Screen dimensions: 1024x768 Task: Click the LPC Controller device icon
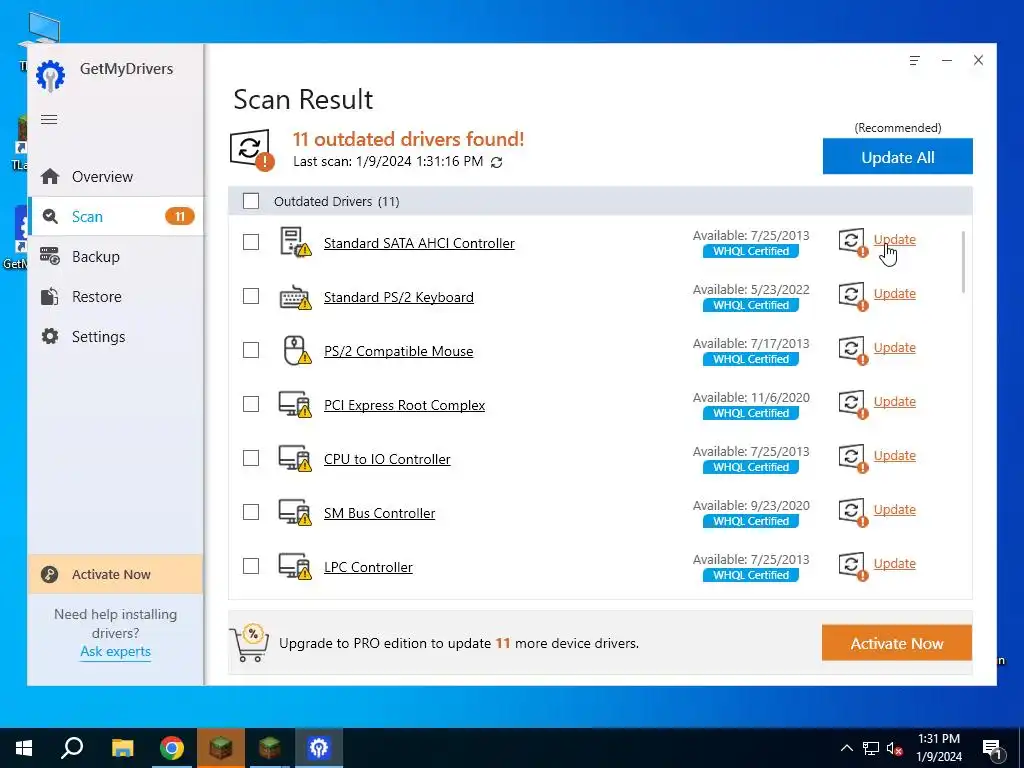click(295, 567)
